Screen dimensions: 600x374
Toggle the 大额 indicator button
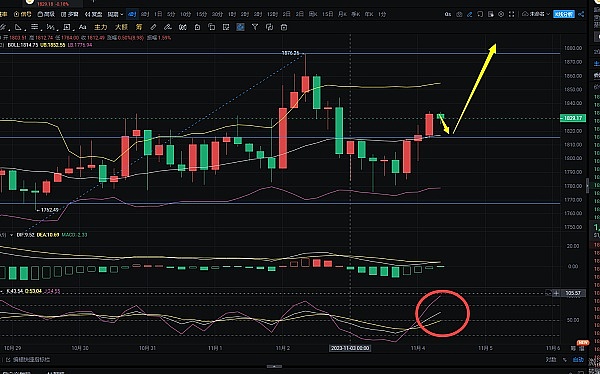121,27
